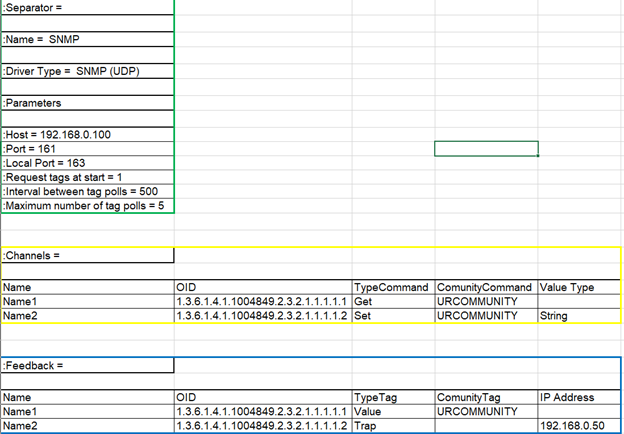Select ':Maximum number of tag polls = 5' cell
Viewport: 624px width, 434px height.
point(88,206)
